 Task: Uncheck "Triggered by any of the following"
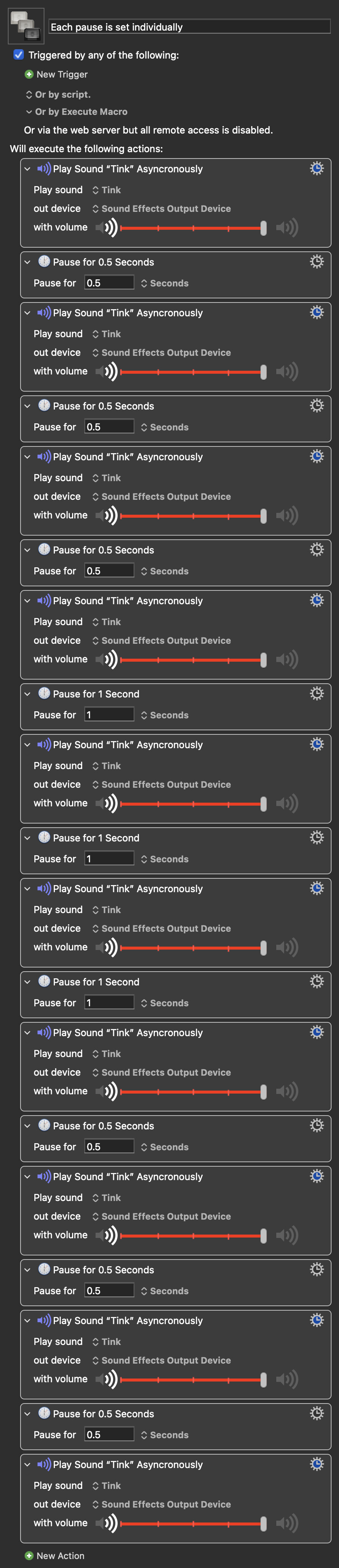[x=19, y=55]
